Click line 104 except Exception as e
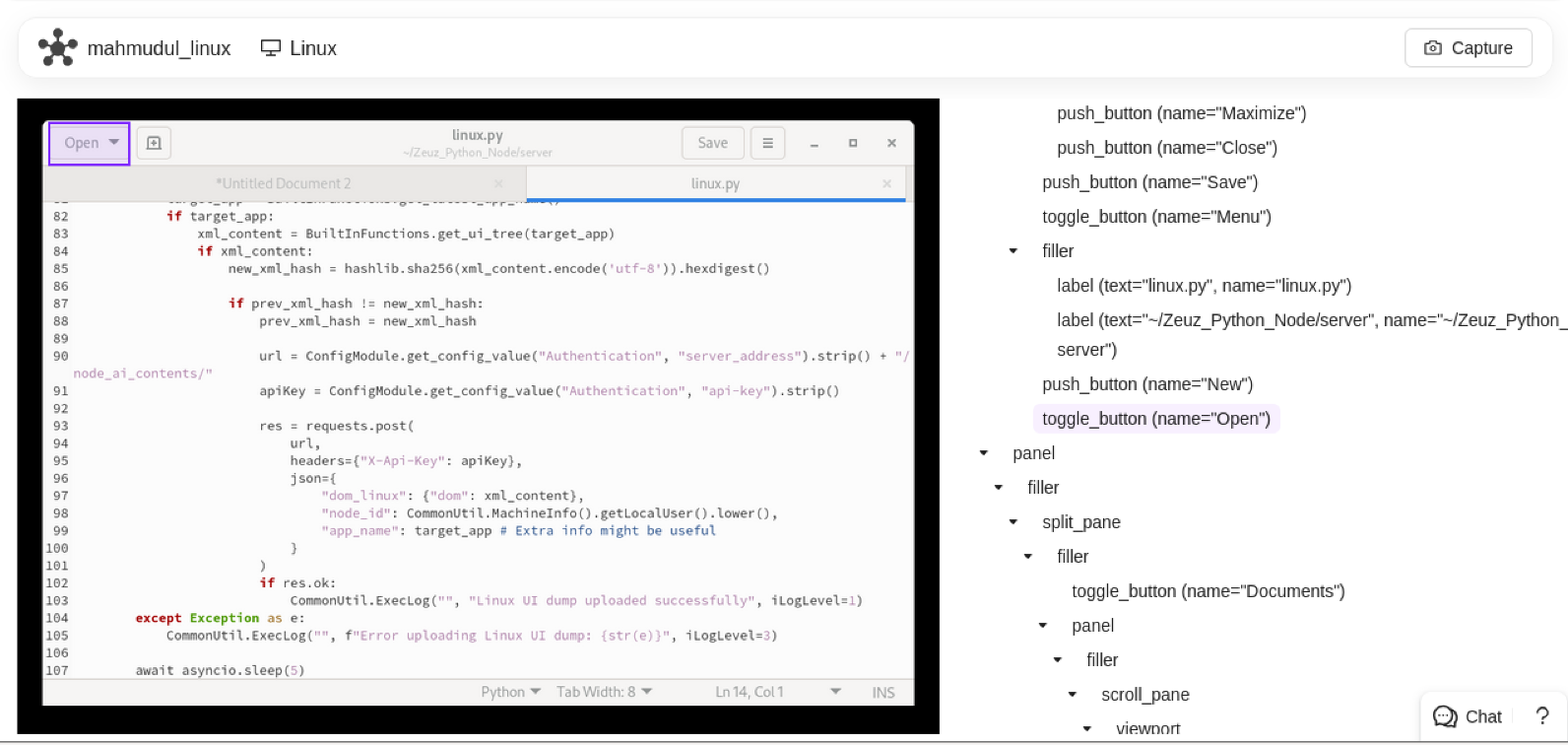The height and width of the screenshot is (745, 1568). pos(221,618)
